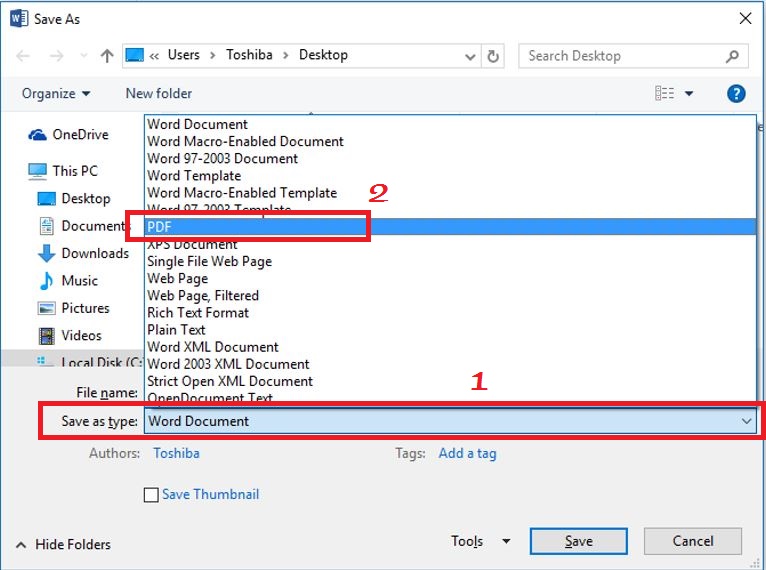
Task: Click the Cancel button
Action: point(693,541)
